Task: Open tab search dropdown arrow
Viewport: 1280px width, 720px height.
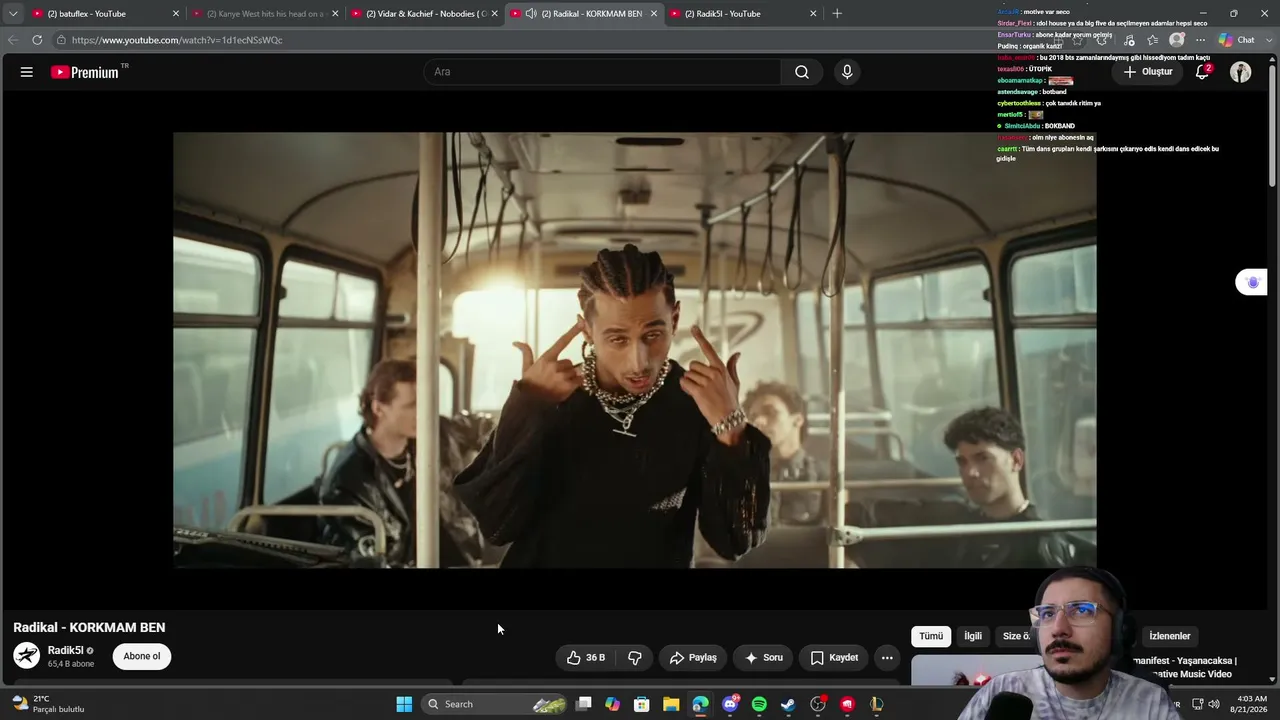Action: coord(13,14)
